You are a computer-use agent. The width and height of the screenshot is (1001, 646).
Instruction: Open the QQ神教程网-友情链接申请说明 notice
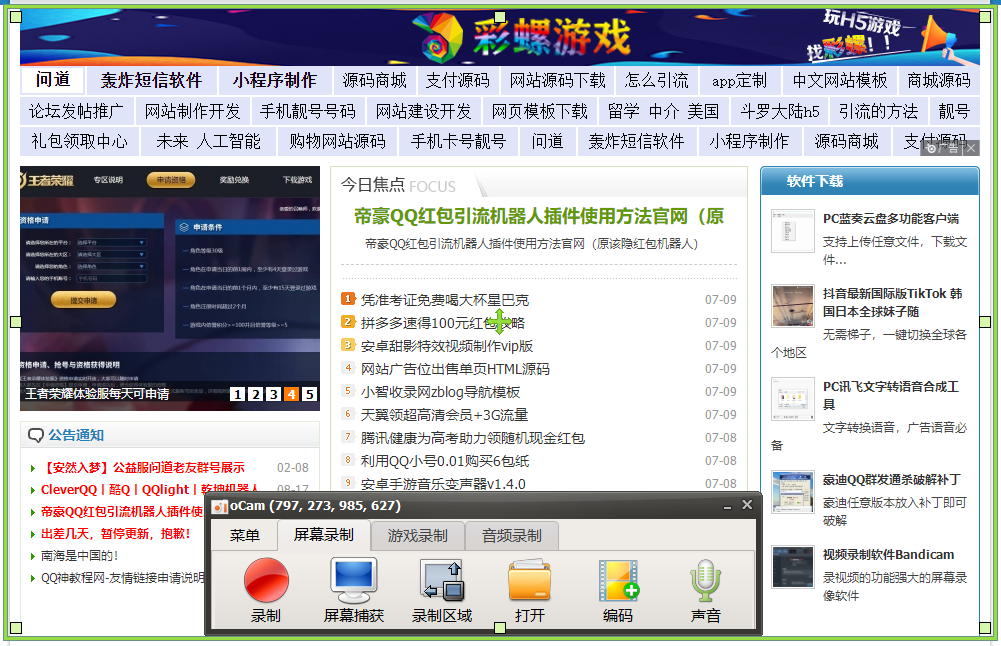point(123,578)
